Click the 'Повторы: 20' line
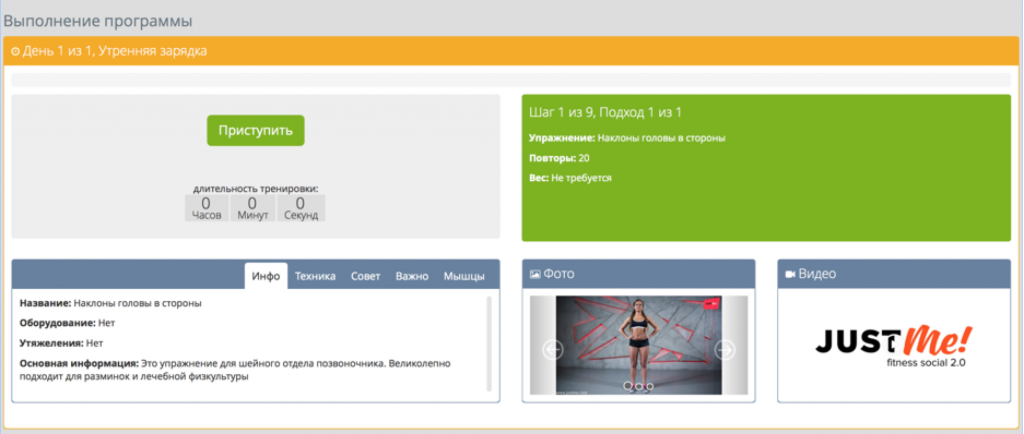 click(560, 158)
